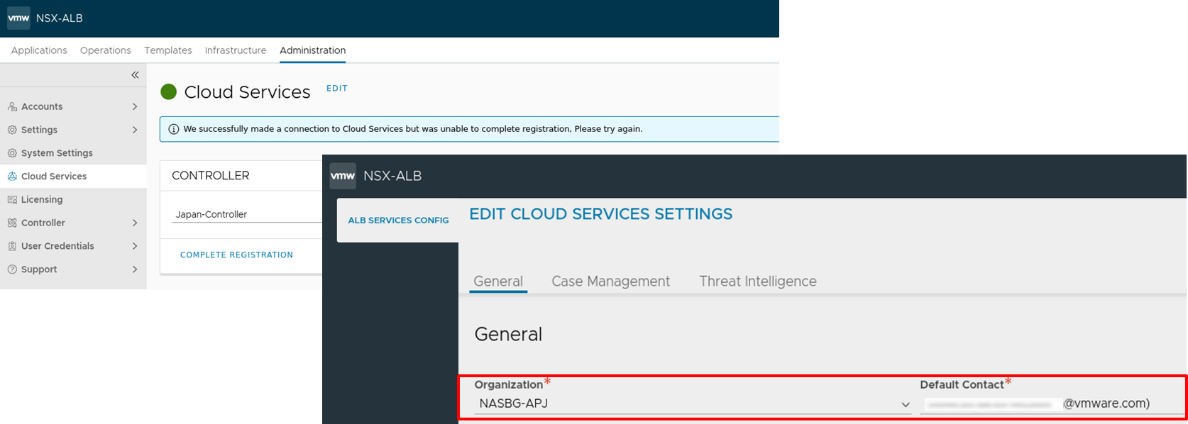
Task: Click the EDIT link beside Cloud Services
Action: point(337,89)
